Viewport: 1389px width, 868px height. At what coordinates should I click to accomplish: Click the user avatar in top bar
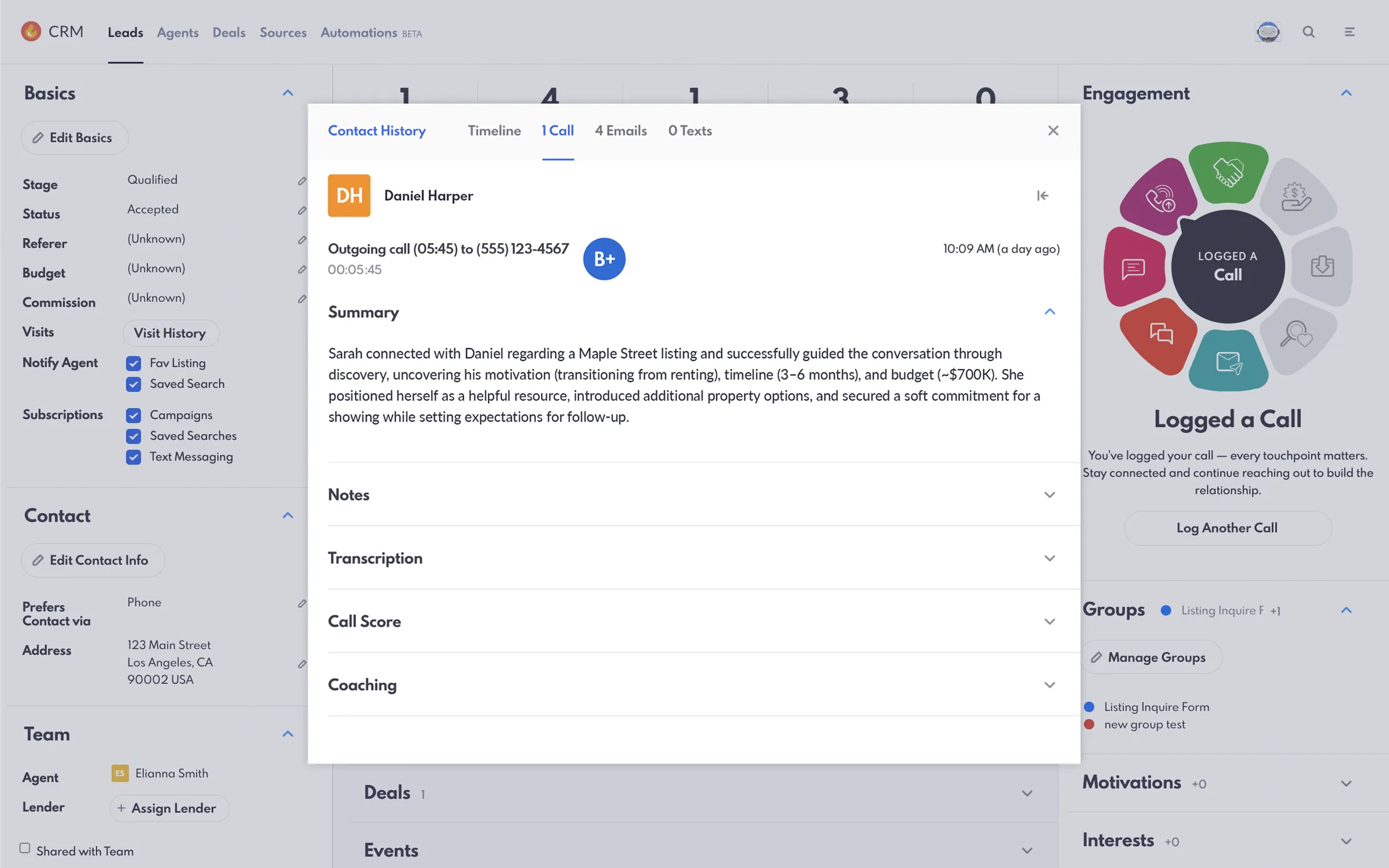click(x=1267, y=32)
